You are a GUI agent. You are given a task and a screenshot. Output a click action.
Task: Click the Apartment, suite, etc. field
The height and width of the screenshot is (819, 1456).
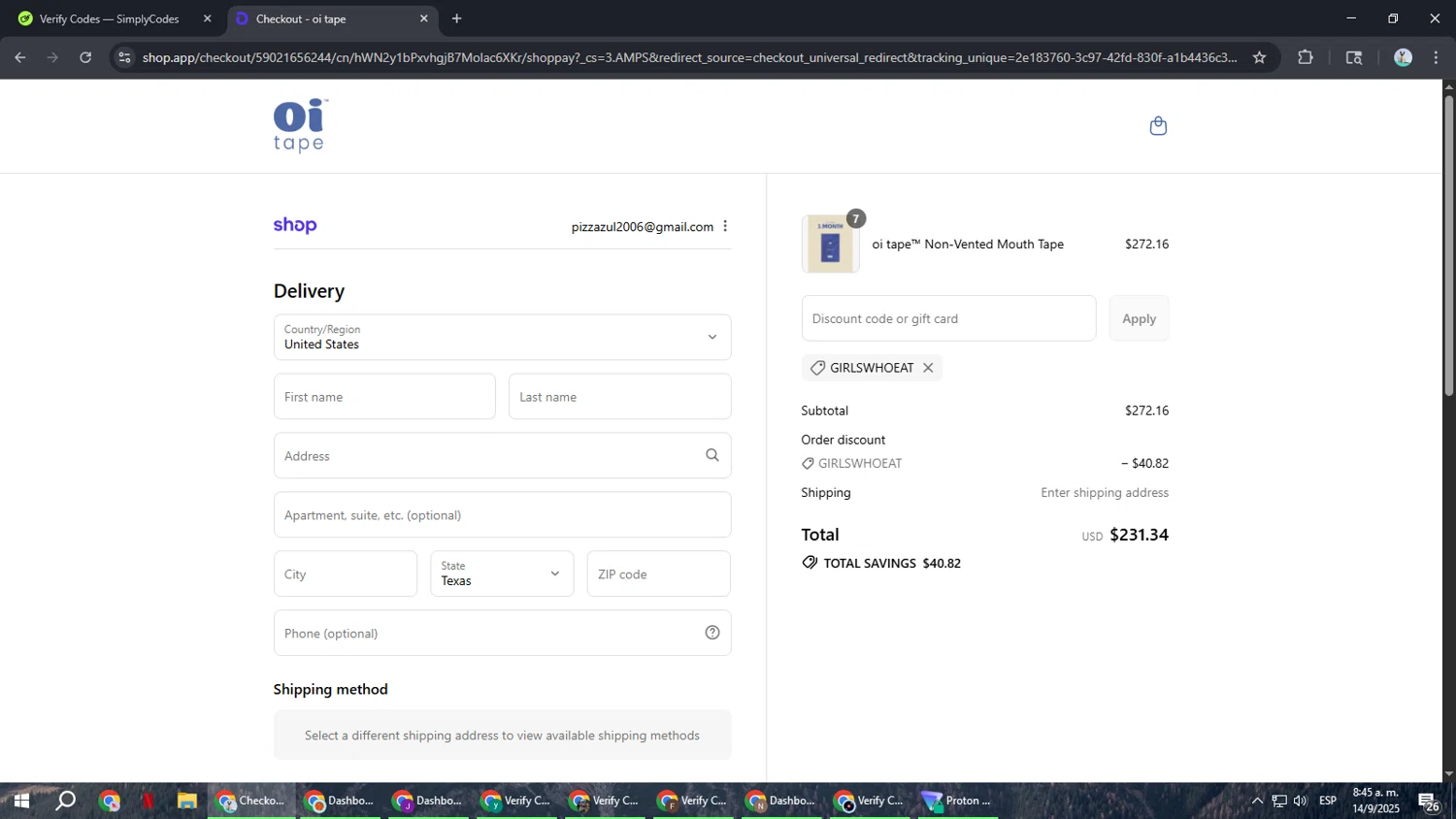tap(502, 514)
